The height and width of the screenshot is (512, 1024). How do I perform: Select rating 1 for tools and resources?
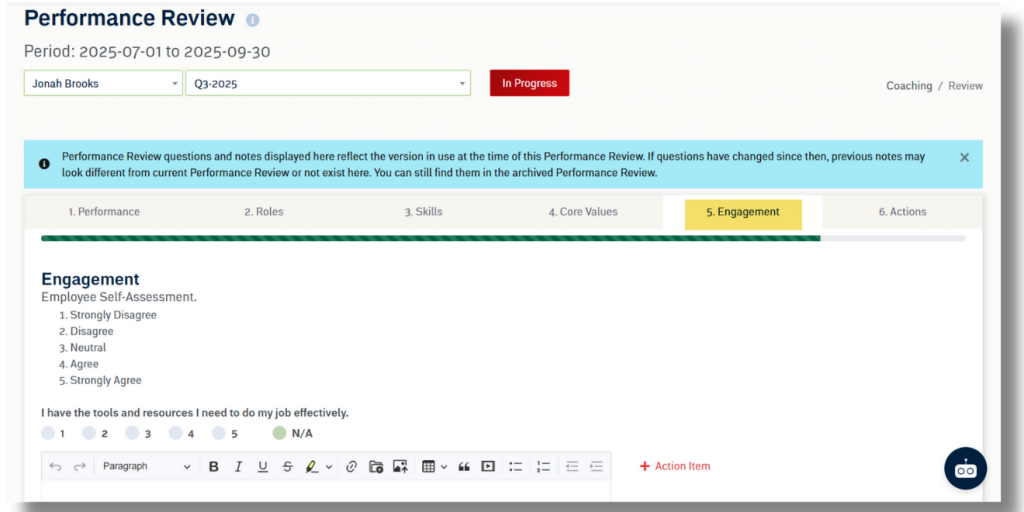[48, 433]
